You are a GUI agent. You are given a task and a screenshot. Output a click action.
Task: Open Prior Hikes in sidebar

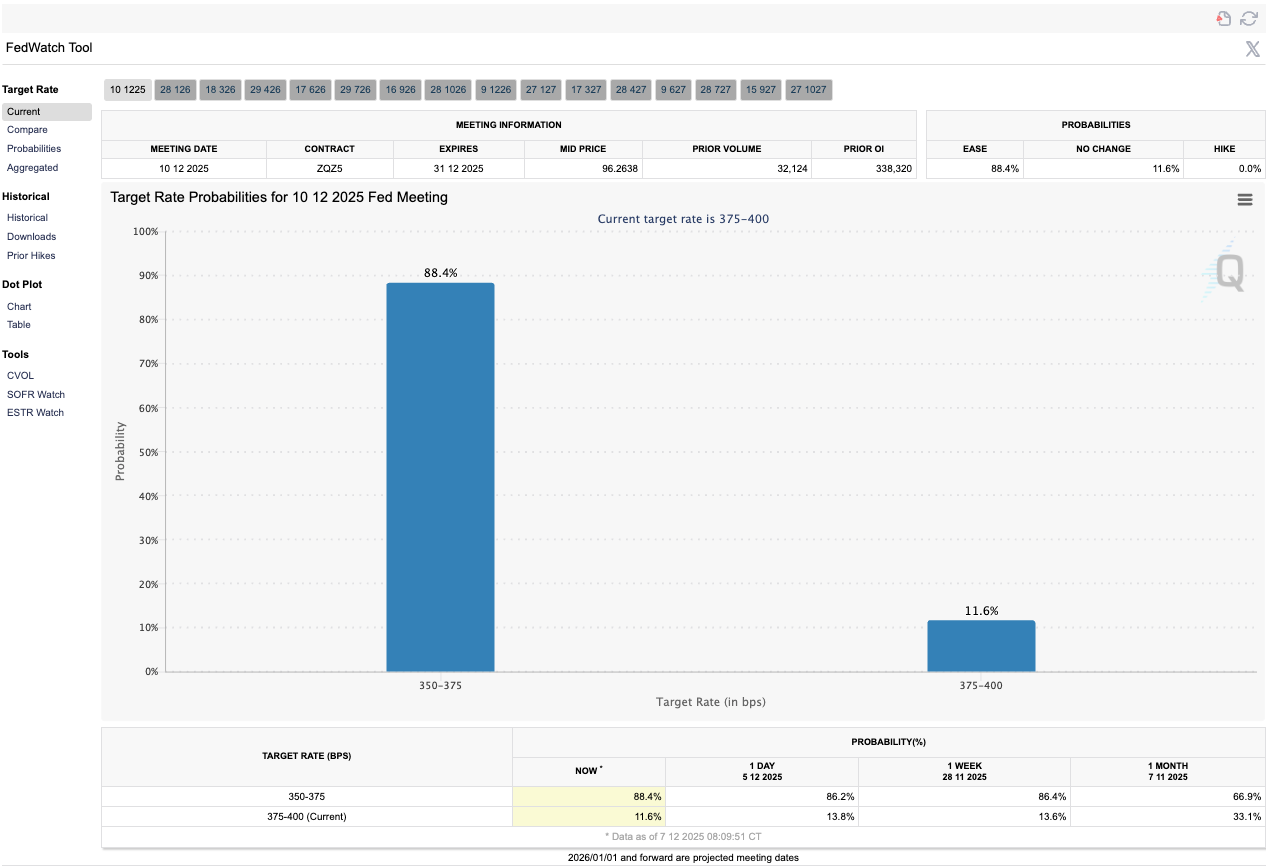pos(31,256)
